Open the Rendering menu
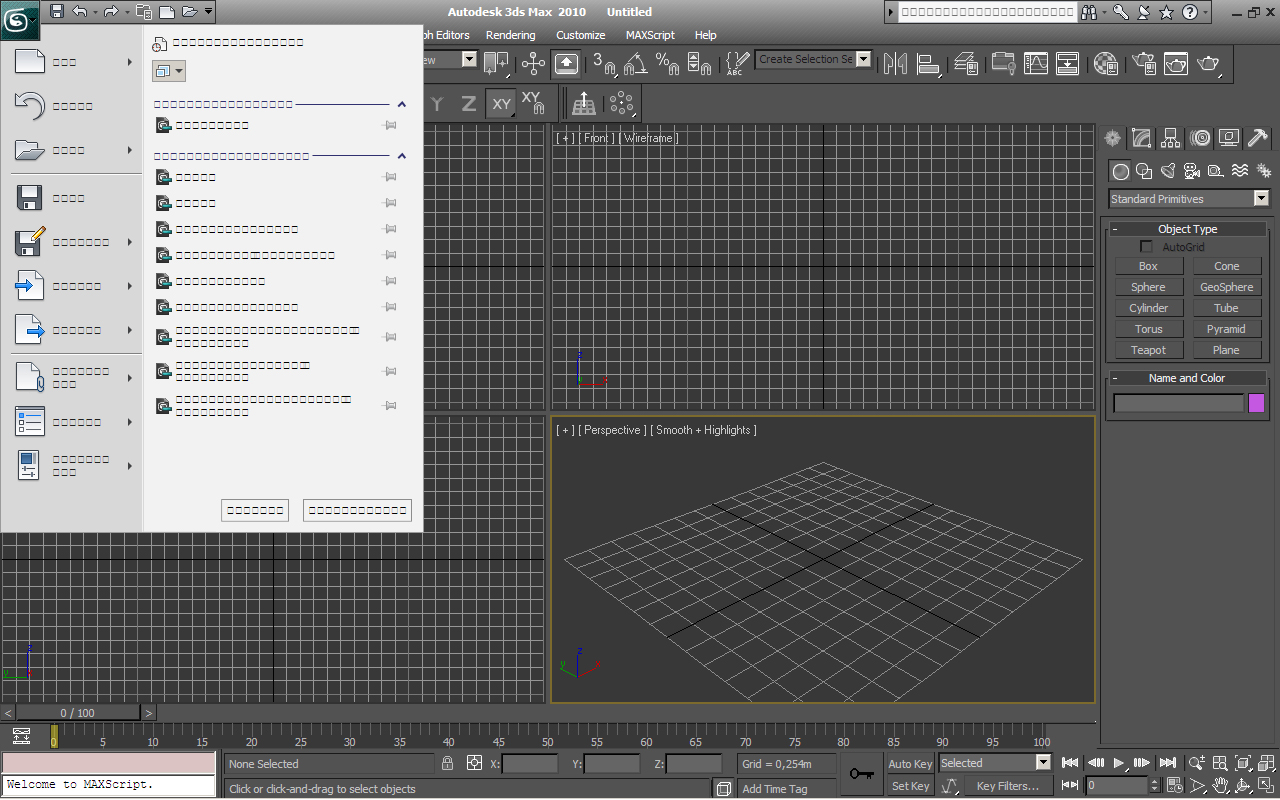Viewport: 1280px width, 800px height. point(510,35)
